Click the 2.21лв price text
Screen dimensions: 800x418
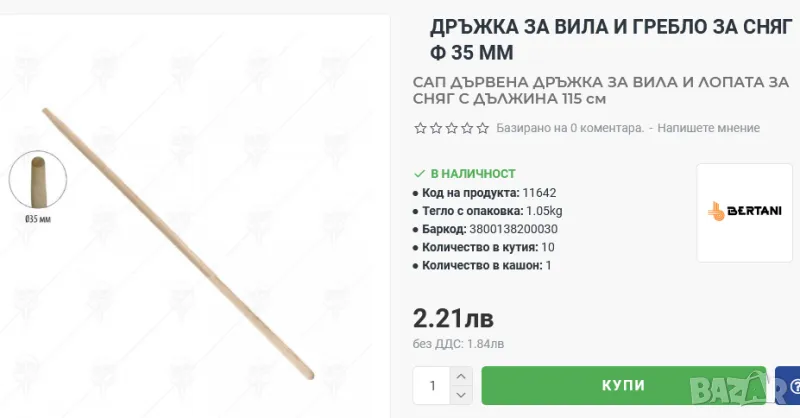[x=453, y=318]
